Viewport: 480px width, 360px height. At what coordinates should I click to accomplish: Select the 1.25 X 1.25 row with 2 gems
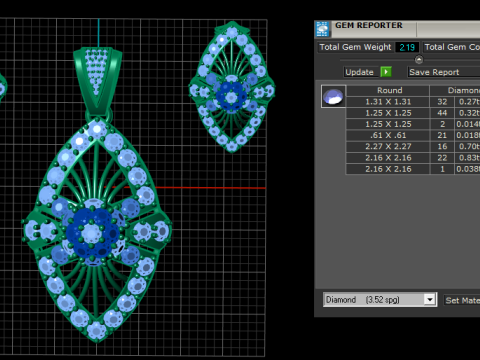click(413, 124)
